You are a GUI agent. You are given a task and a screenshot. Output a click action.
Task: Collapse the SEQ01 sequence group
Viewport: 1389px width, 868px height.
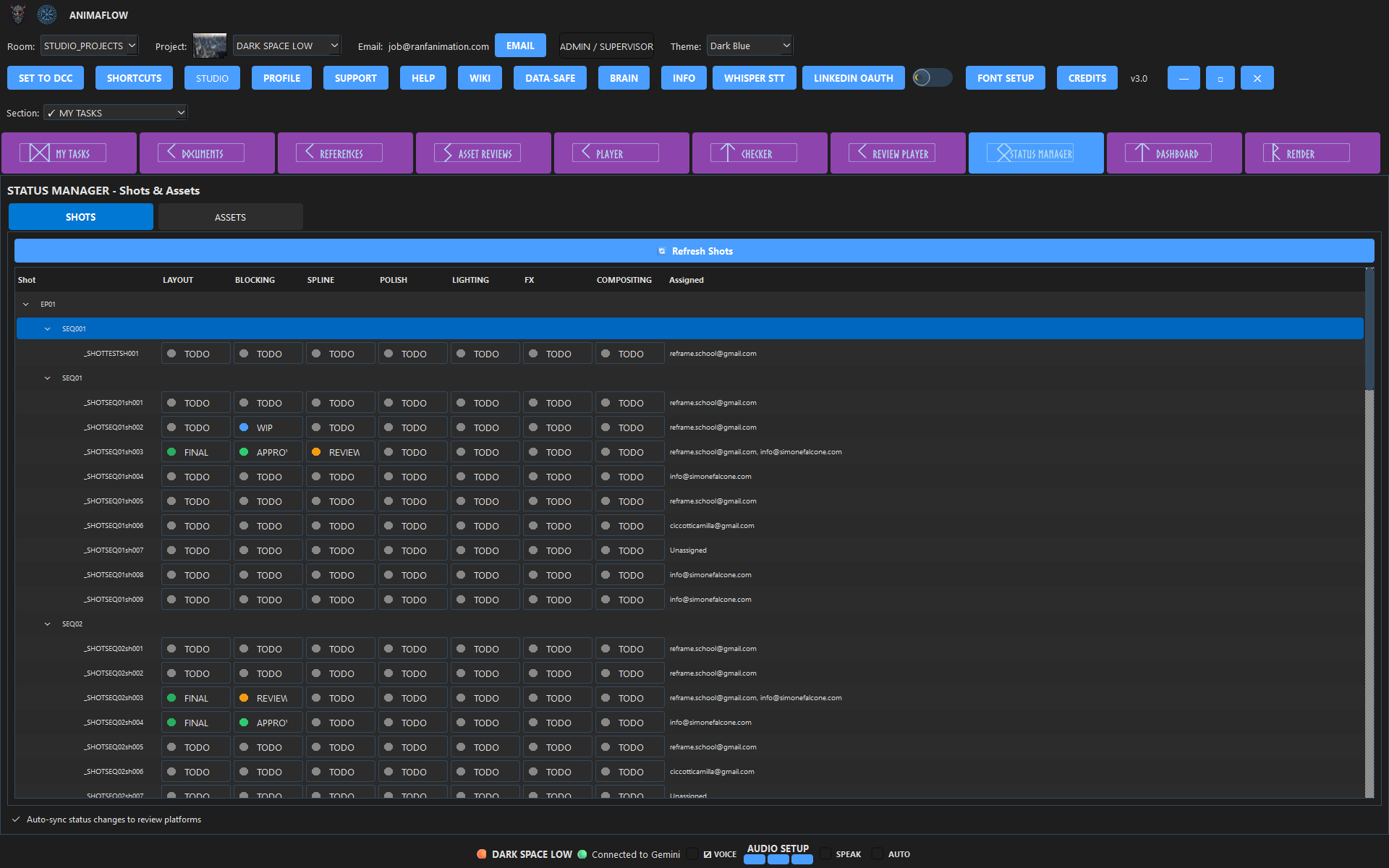[x=48, y=378]
